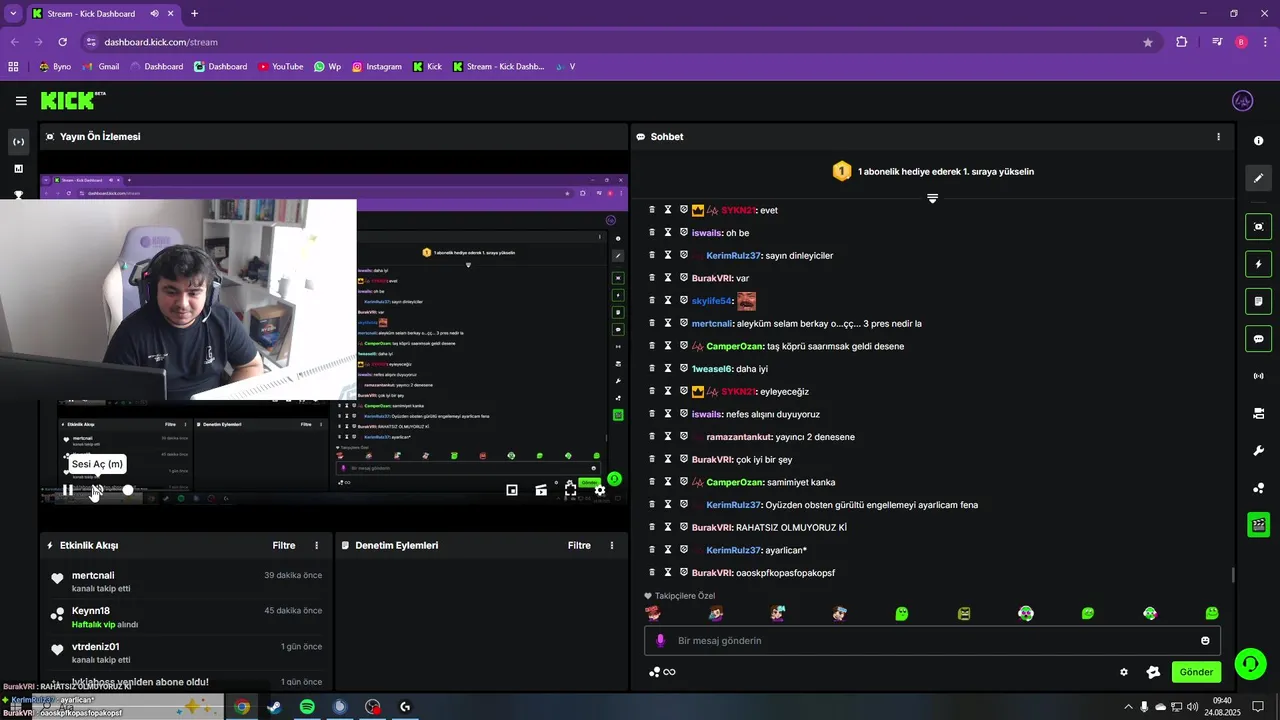The height and width of the screenshot is (720, 1280).
Task: Timeout 1weasel6 with hourglass icon
Action: pyautogui.click(x=668, y=369)
